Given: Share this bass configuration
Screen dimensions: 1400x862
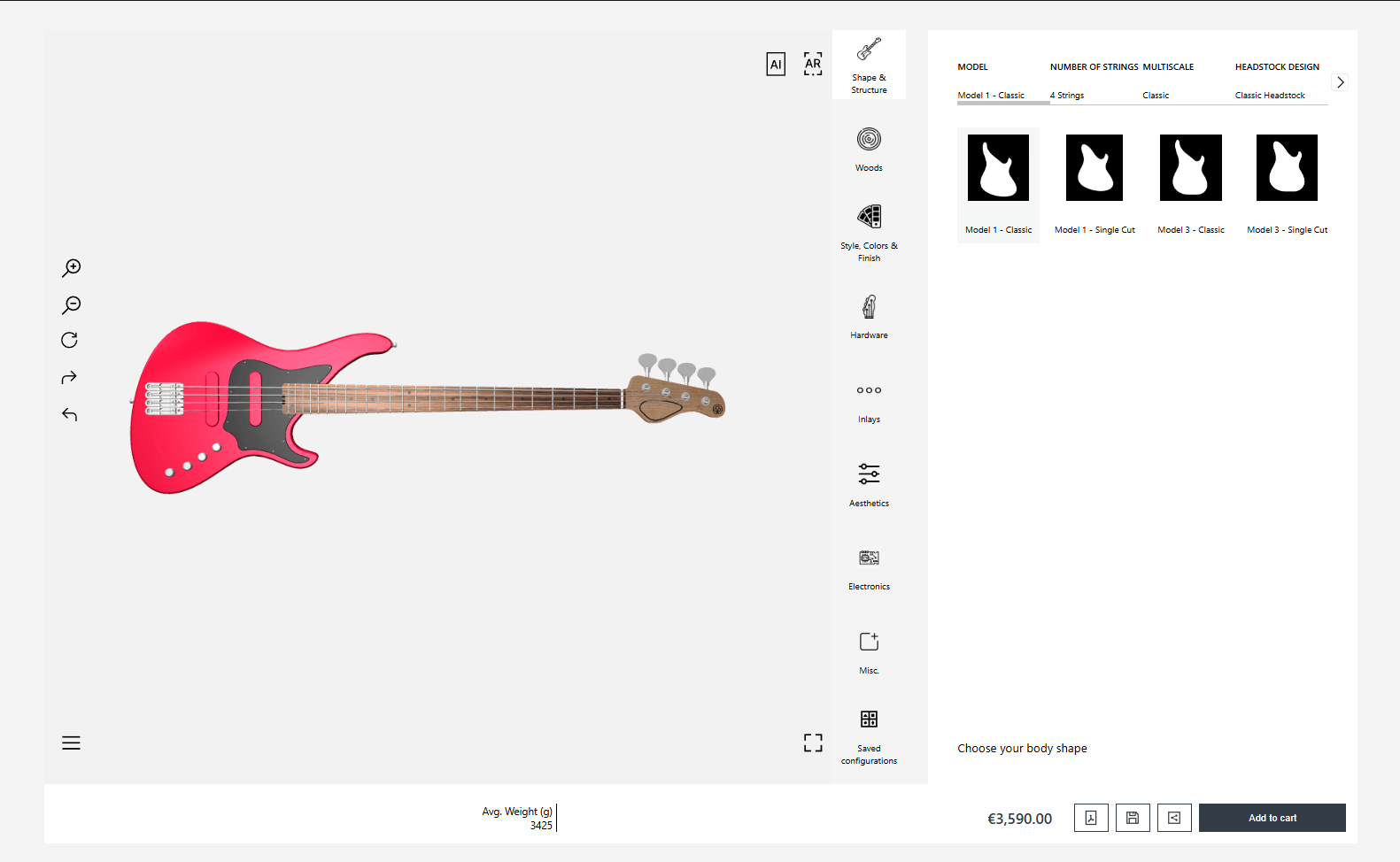Looking at the screenshot, I should [x=1174, y=818].
